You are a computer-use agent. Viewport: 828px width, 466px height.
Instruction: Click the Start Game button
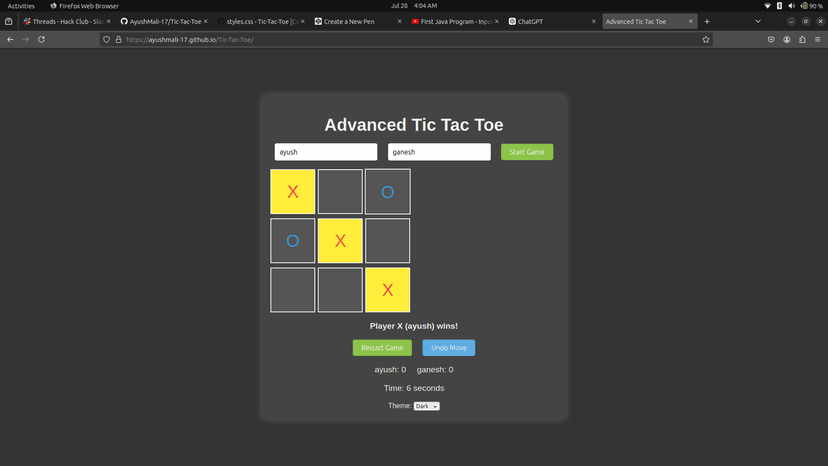coord(527,152)
